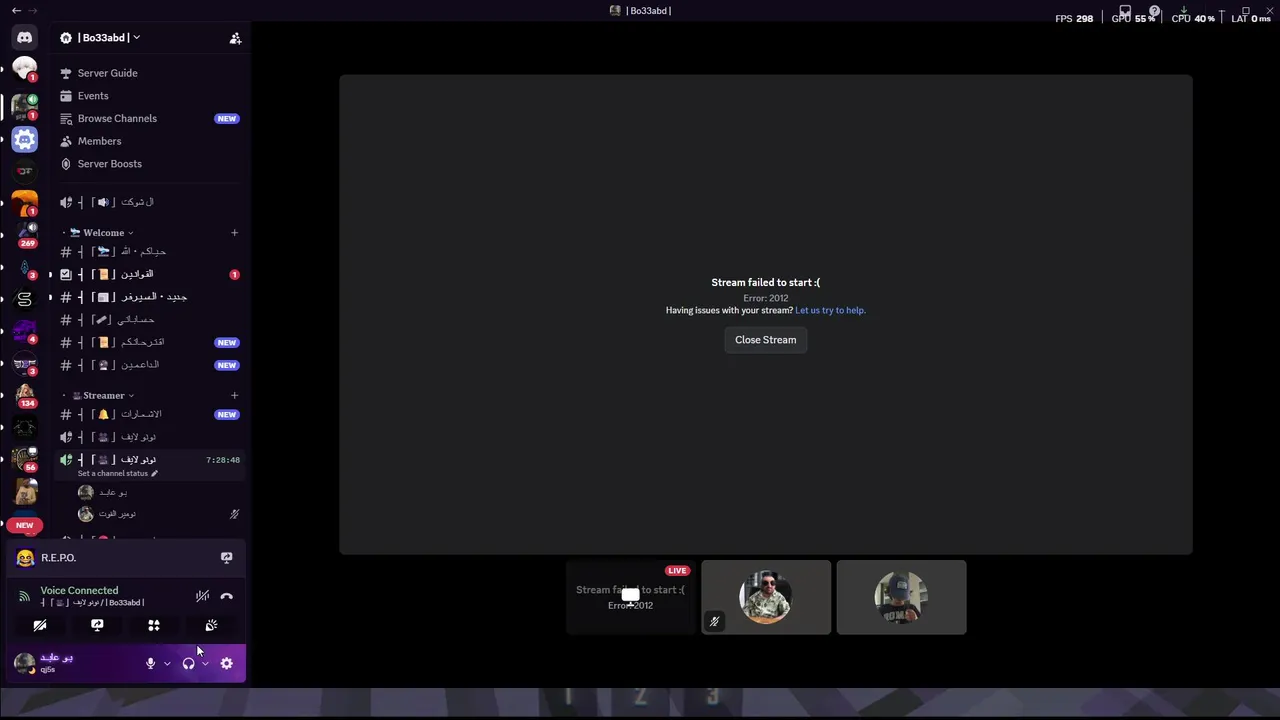Viewport: 1280px width, 720px height.
Task: Open User Settings gear
Action: tap(226, 663)
